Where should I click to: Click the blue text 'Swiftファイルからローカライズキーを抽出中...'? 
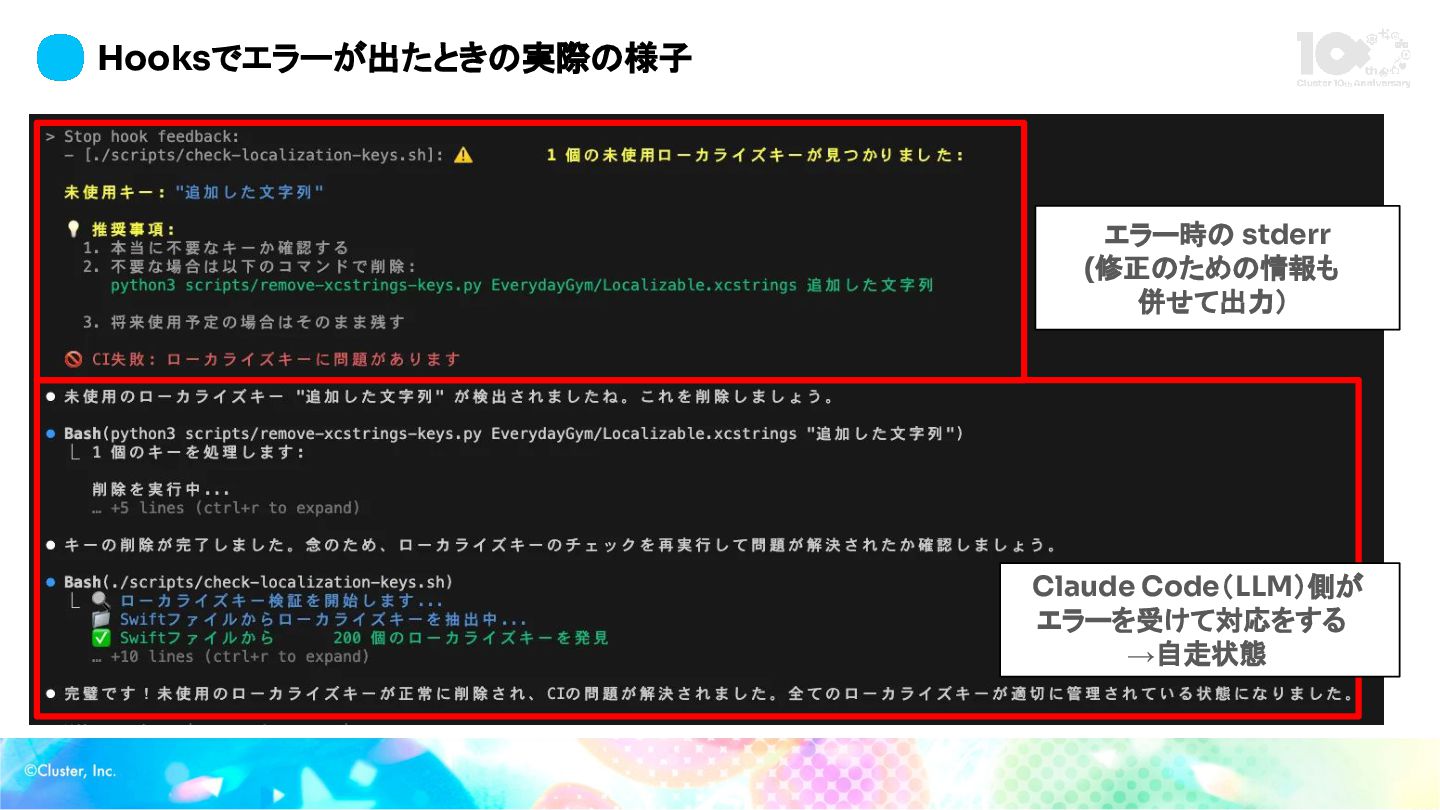coord(323,620)
